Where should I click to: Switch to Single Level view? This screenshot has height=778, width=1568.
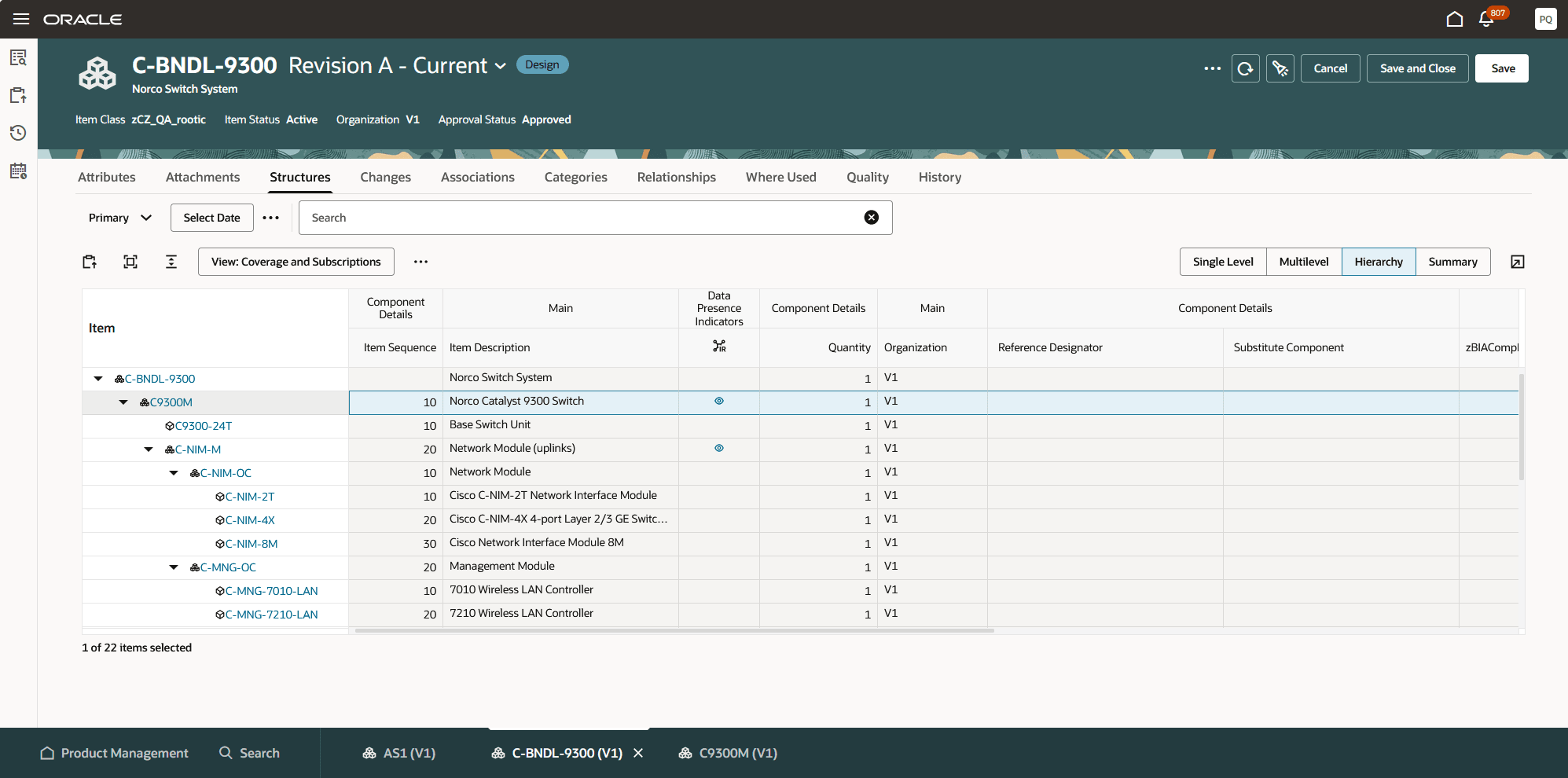[x=1223, y=262]
